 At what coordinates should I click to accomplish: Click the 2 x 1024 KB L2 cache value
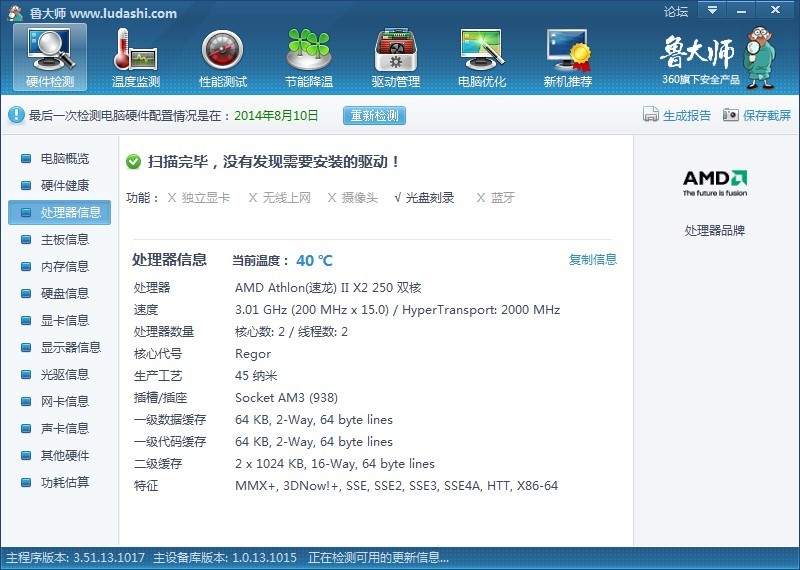(x=335, y=464)
